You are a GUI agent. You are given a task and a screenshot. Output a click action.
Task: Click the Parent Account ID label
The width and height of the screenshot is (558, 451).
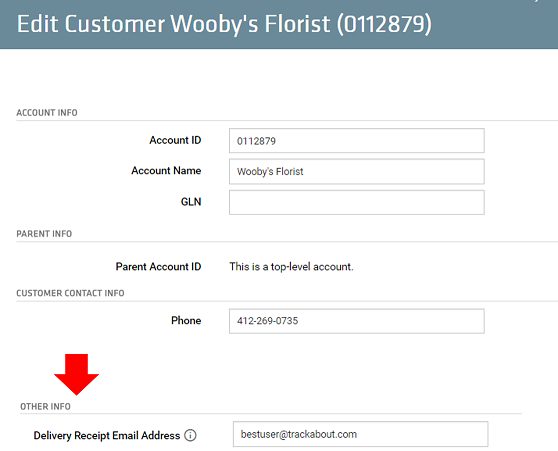(158, 267)
